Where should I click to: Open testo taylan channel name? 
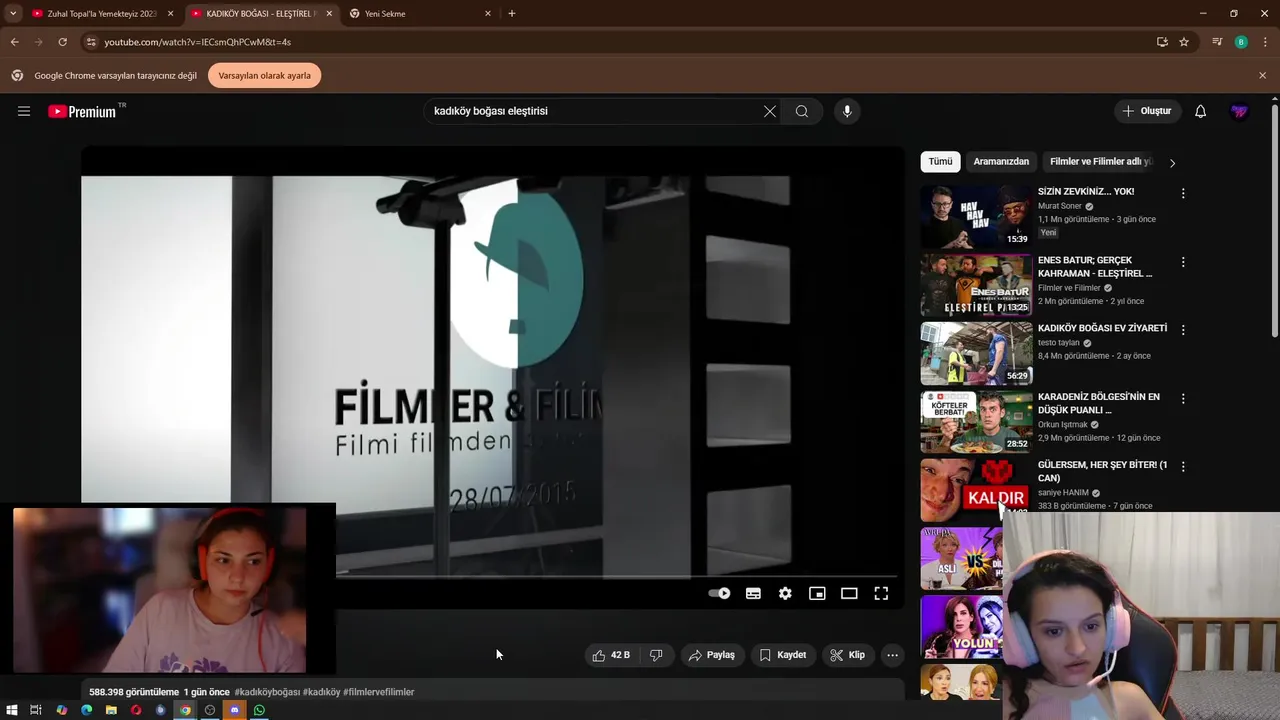click(x=1059, y=343)
